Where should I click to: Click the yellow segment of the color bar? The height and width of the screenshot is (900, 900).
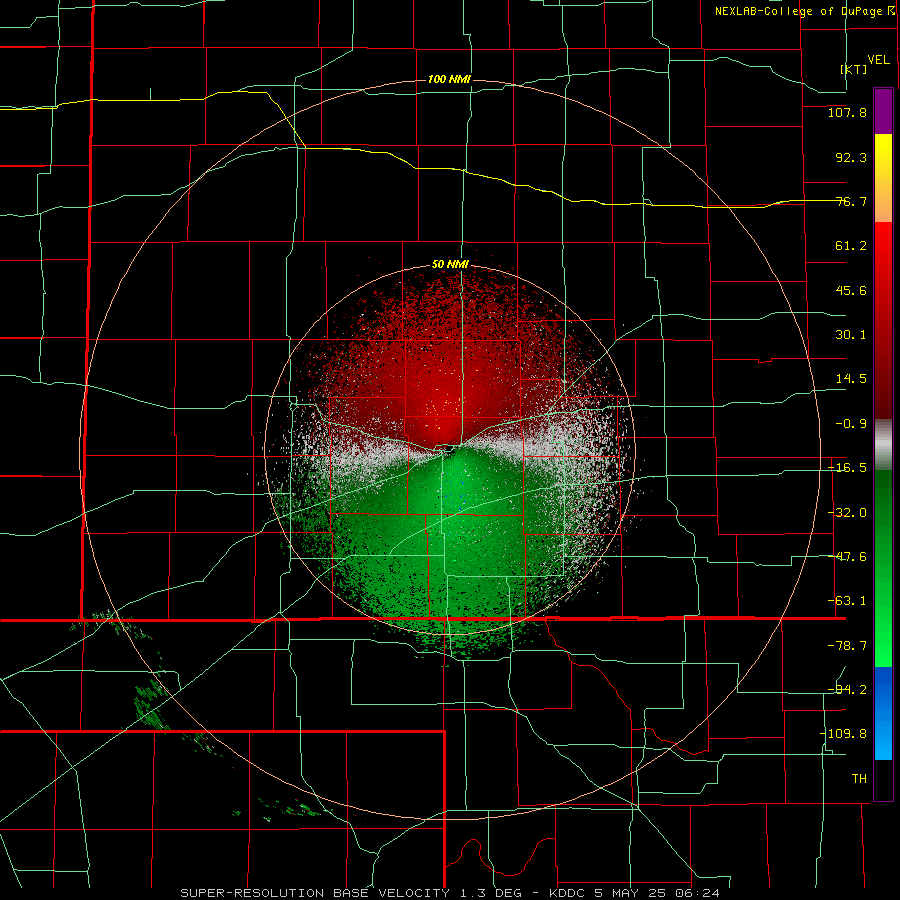883,155
